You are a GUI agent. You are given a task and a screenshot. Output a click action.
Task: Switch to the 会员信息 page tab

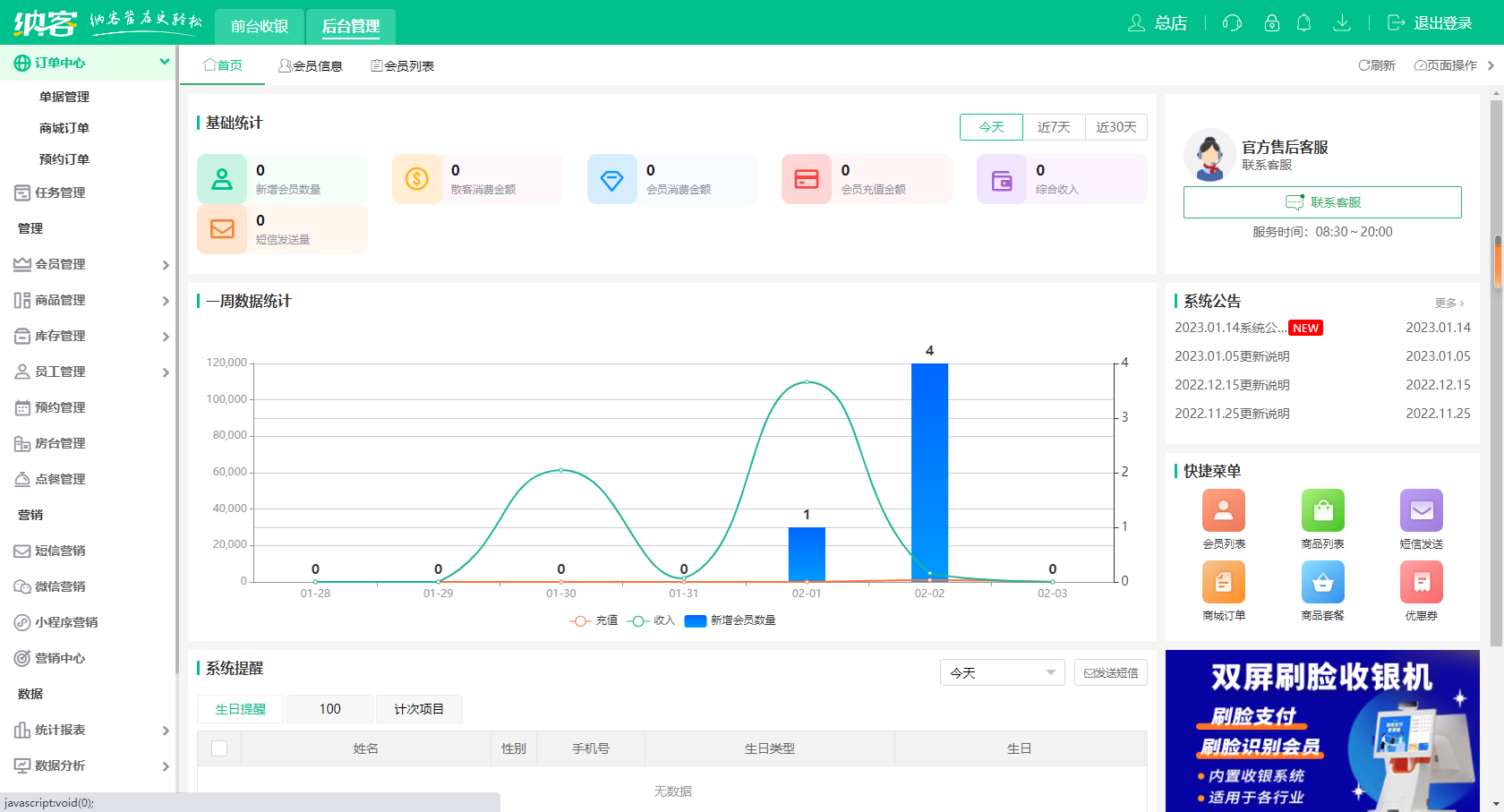(311, 65)
